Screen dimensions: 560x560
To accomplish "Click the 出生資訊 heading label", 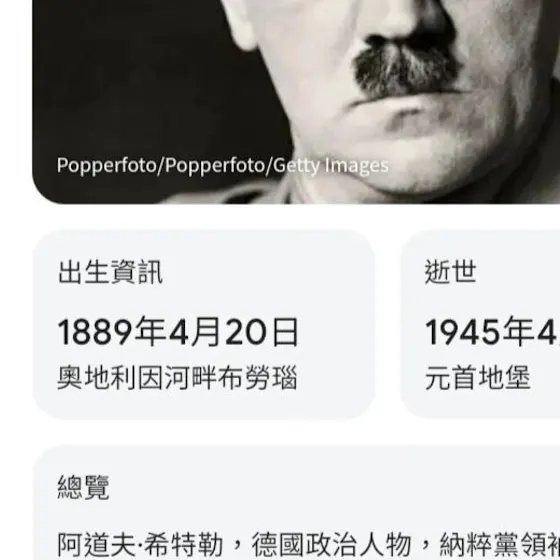I will [110, 272].
